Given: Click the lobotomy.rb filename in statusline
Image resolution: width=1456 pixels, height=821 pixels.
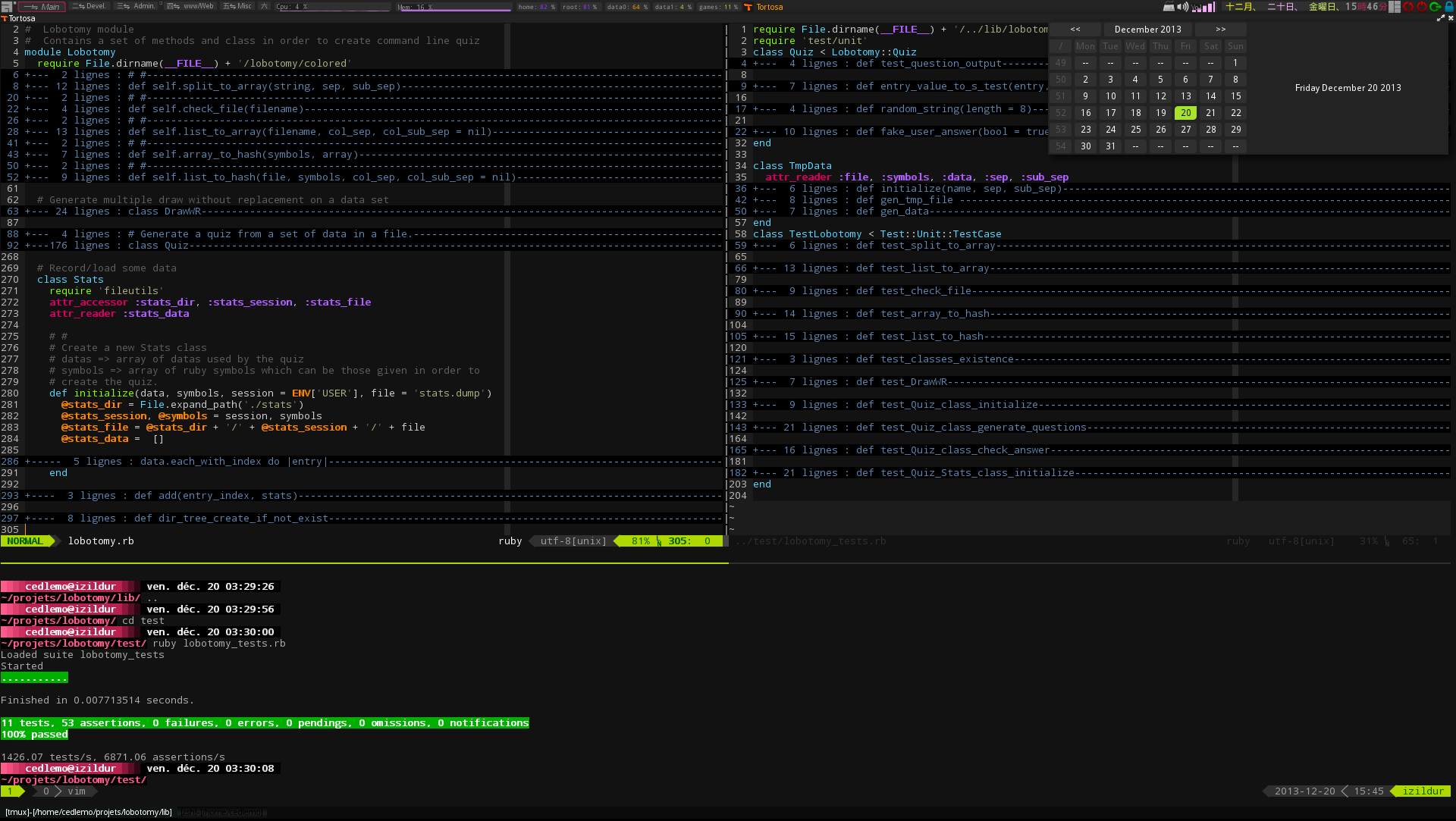Looking at the screenshot, I should [x=101, y=541].
